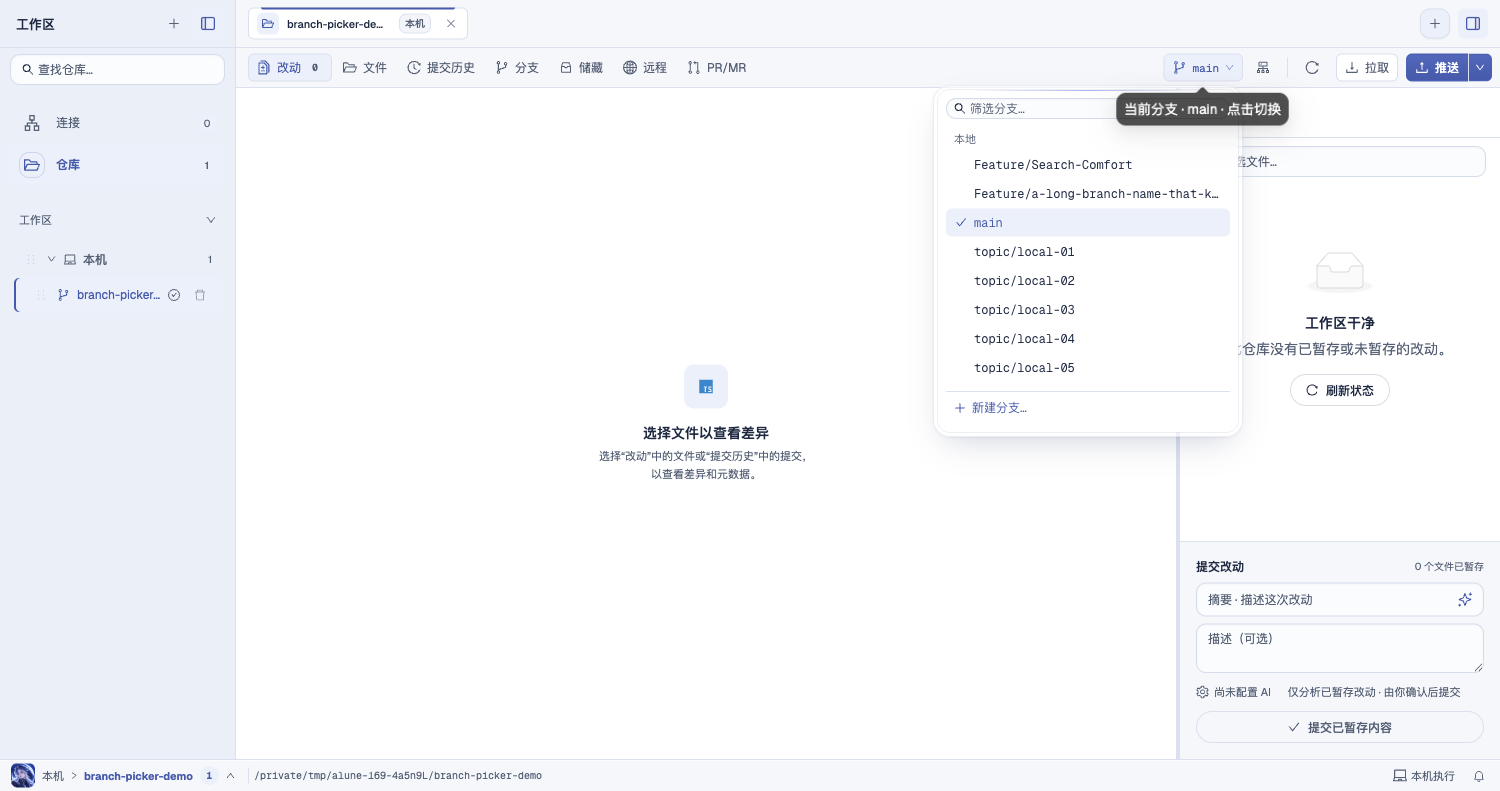Screen dimensions: 1500x791
Task: Click the 拉取 button
Action: click(1367, 68)
